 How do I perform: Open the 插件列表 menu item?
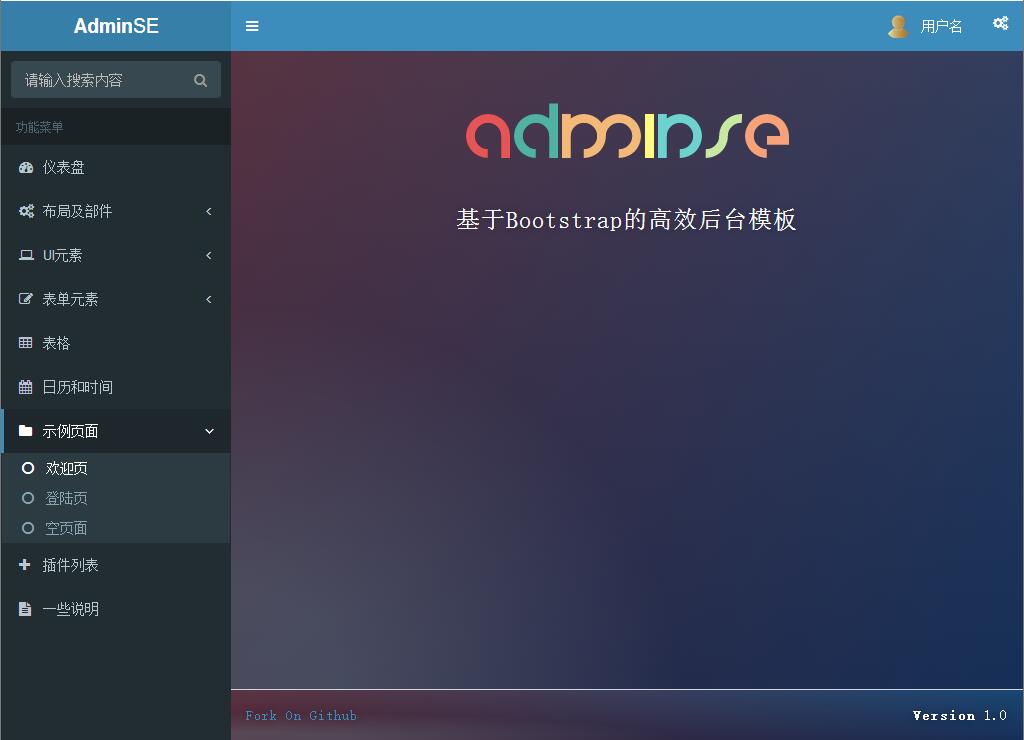click(x=116, y=565)
